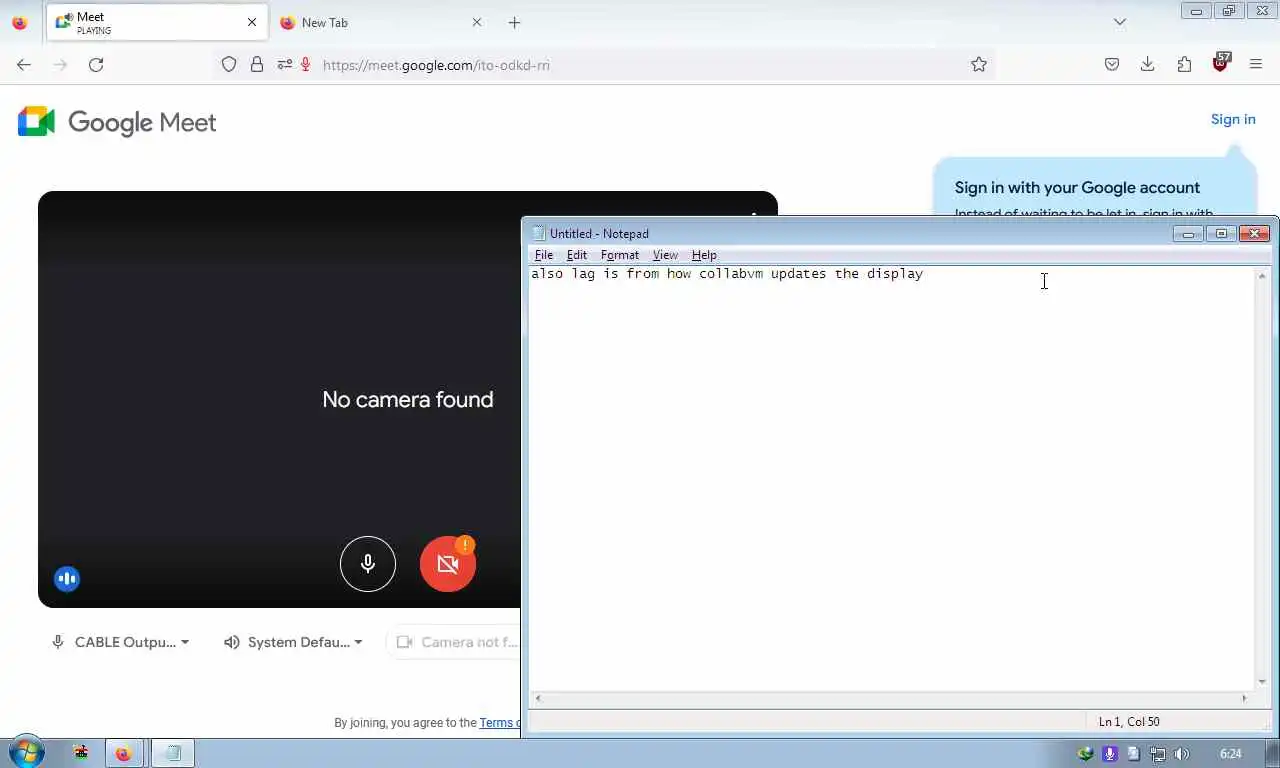Click the red camera-off button

[x=448, y=564]
